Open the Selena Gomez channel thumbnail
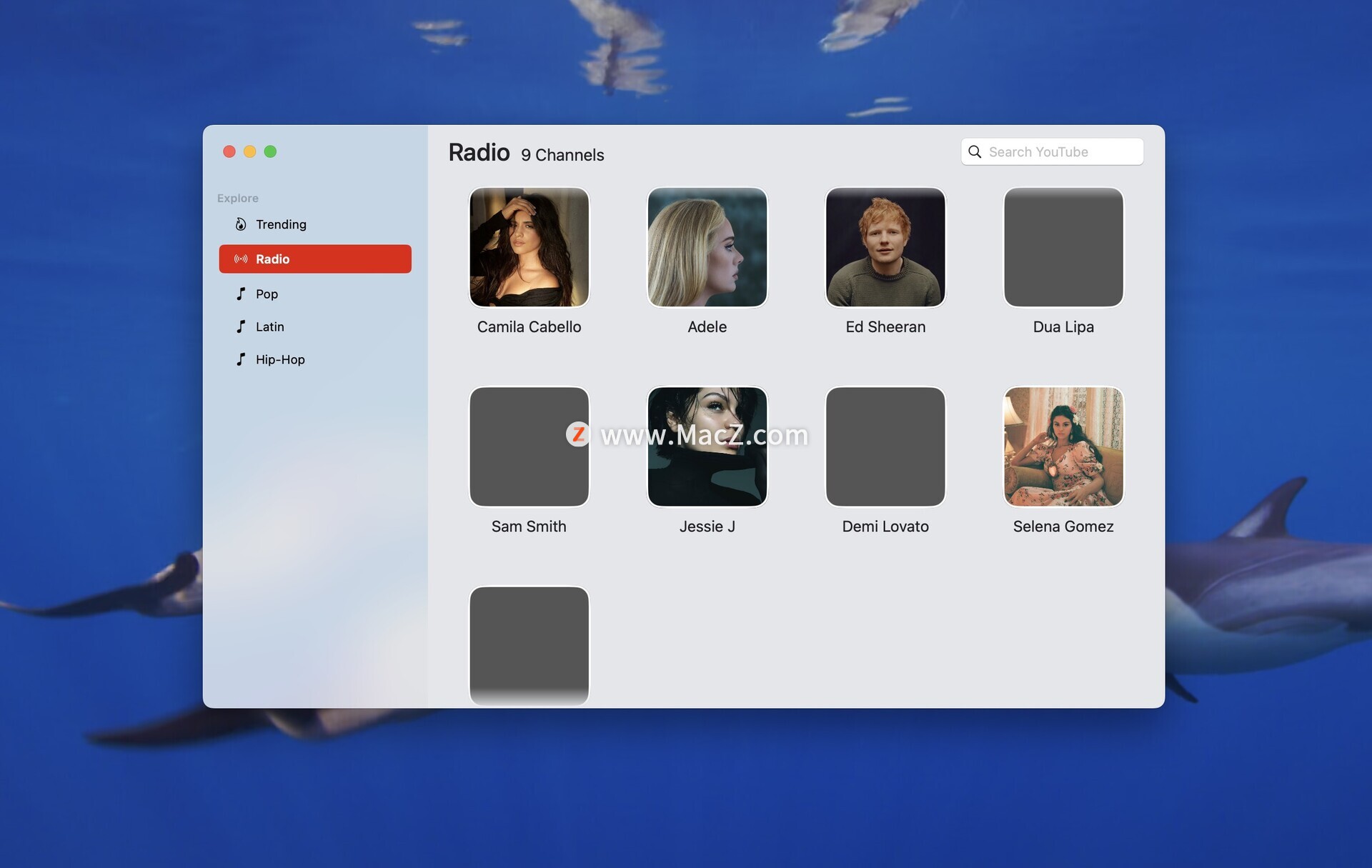The width and height of the screenshot is (1372, 868). click(1063, 447)
